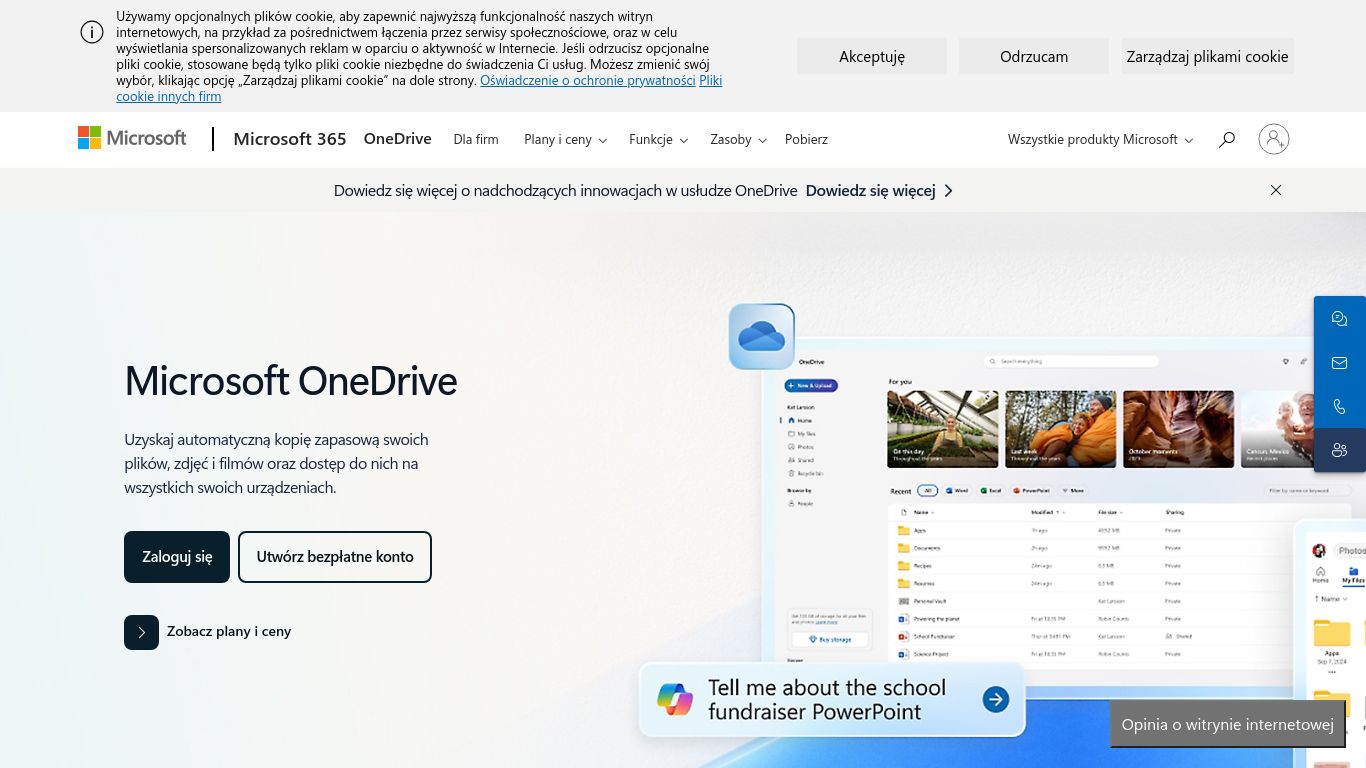The image size is (1366, 768).
Task: Open the account sign-in avatar icon
Action: pos(1274,139)
